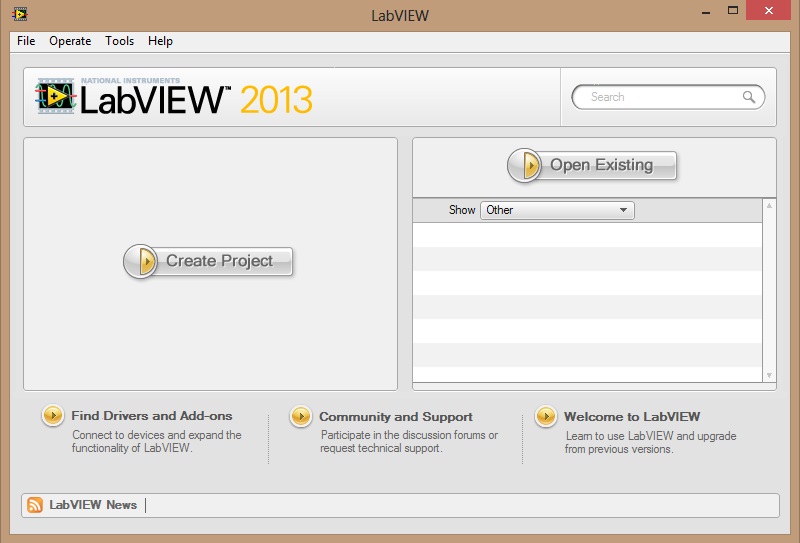Click the LabVIEW 2013 logo banner

(175, 97)
